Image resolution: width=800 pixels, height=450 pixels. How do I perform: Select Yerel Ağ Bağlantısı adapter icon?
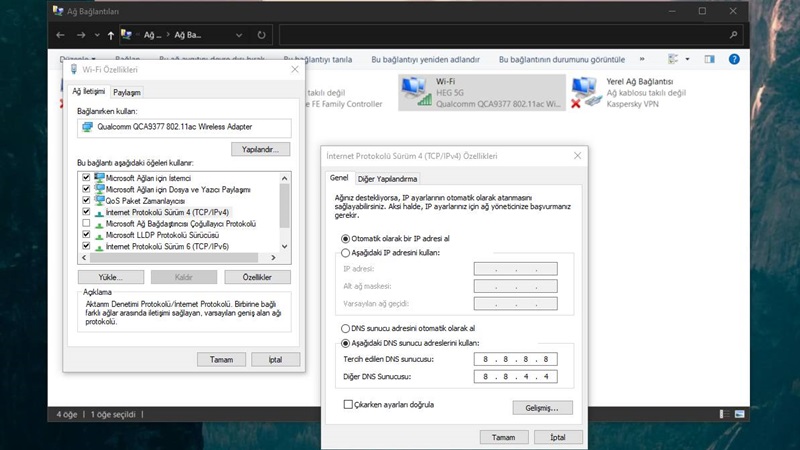coord(587,92)
